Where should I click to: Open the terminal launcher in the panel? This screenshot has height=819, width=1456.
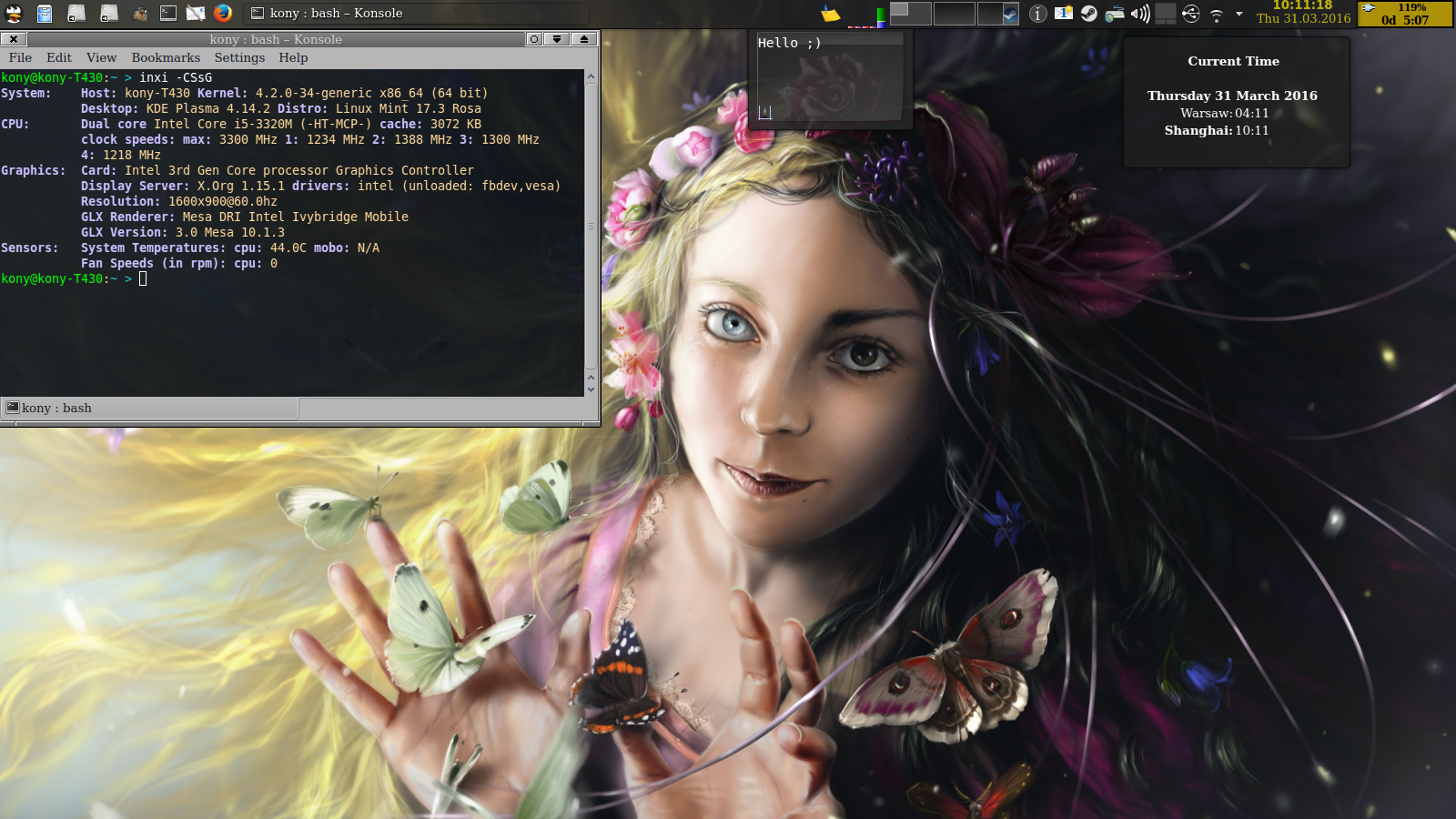(168, 13)
